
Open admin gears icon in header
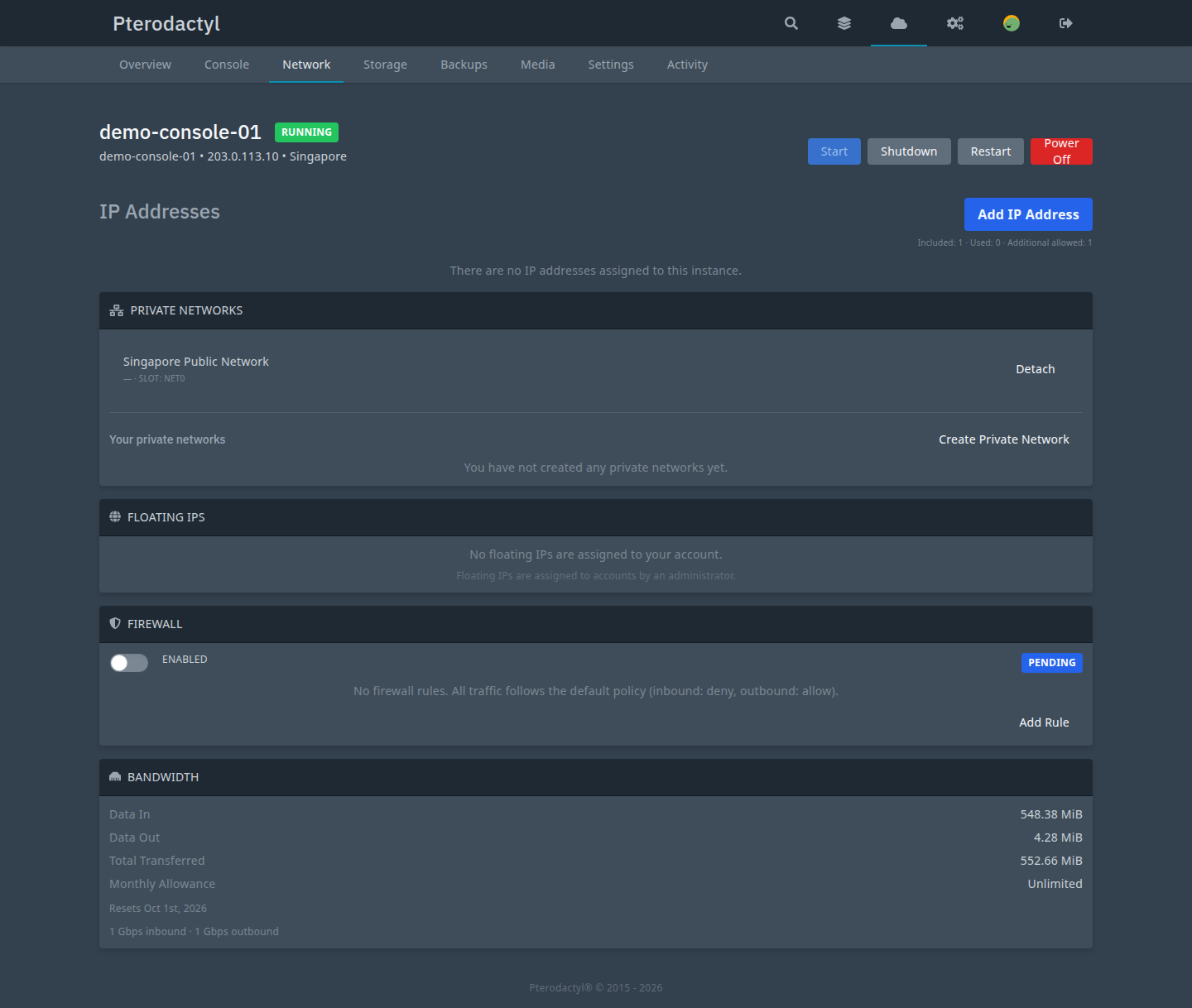click(x=955, y=23)
